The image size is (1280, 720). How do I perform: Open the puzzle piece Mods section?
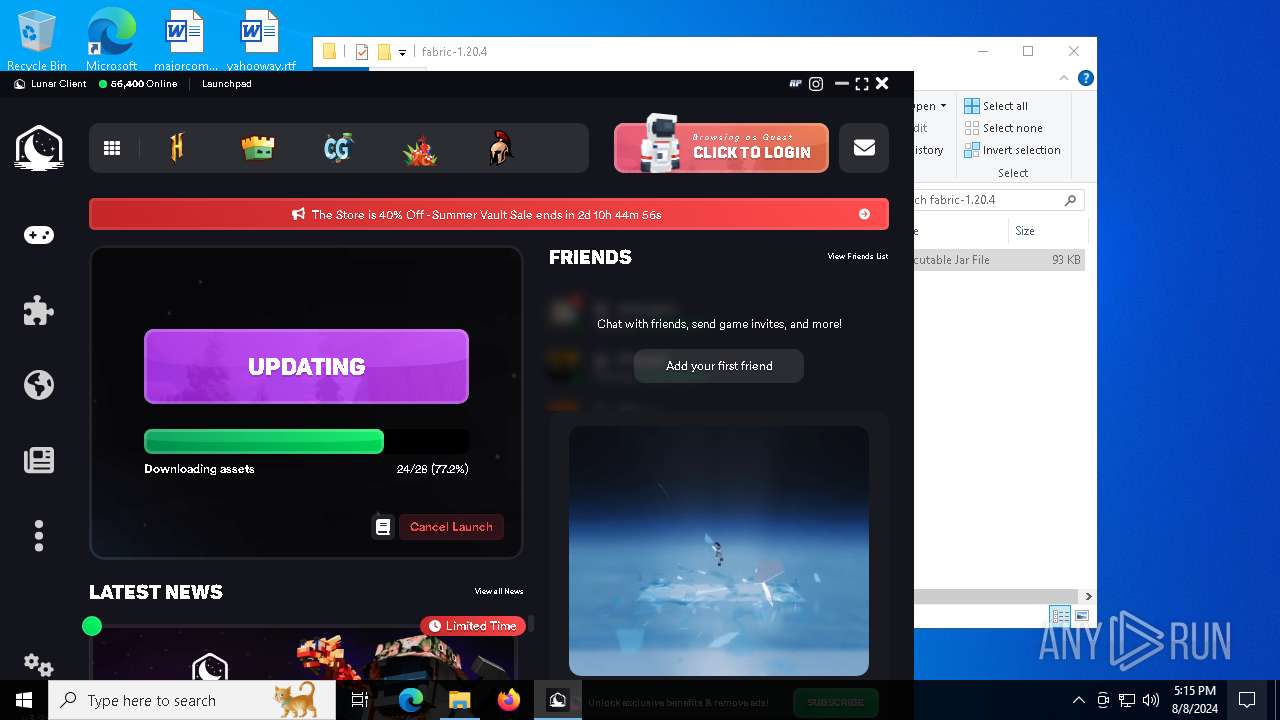pyautogui.click(x=39, y=310)
